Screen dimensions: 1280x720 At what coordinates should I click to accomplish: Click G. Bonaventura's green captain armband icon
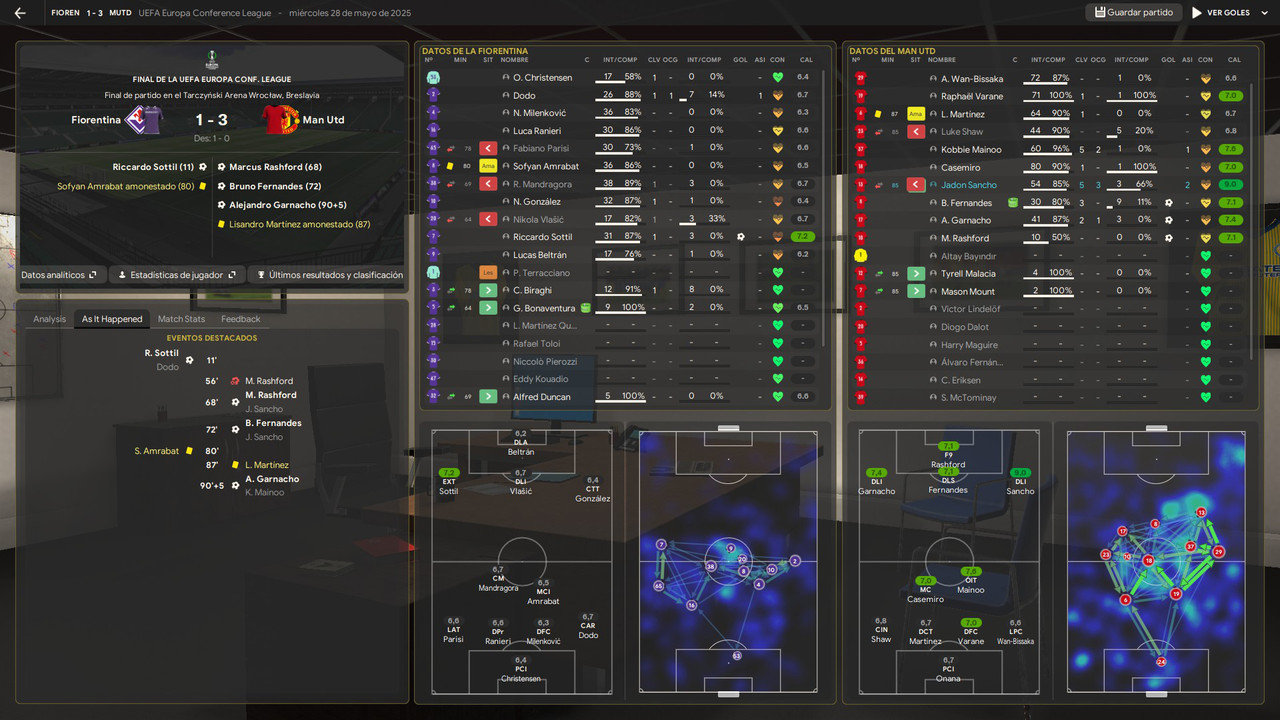[585, 308]
